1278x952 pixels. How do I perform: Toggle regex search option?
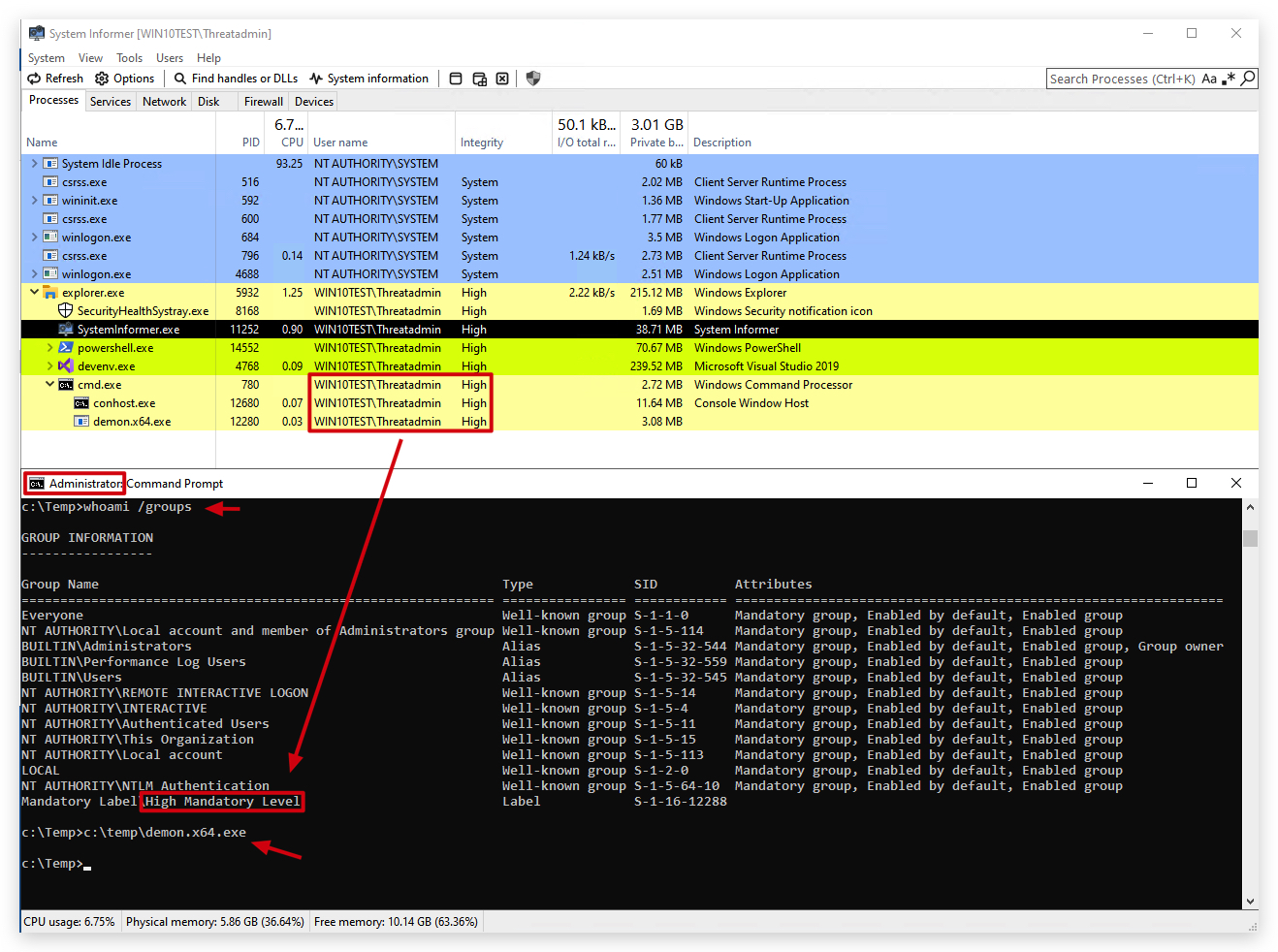1229,79
